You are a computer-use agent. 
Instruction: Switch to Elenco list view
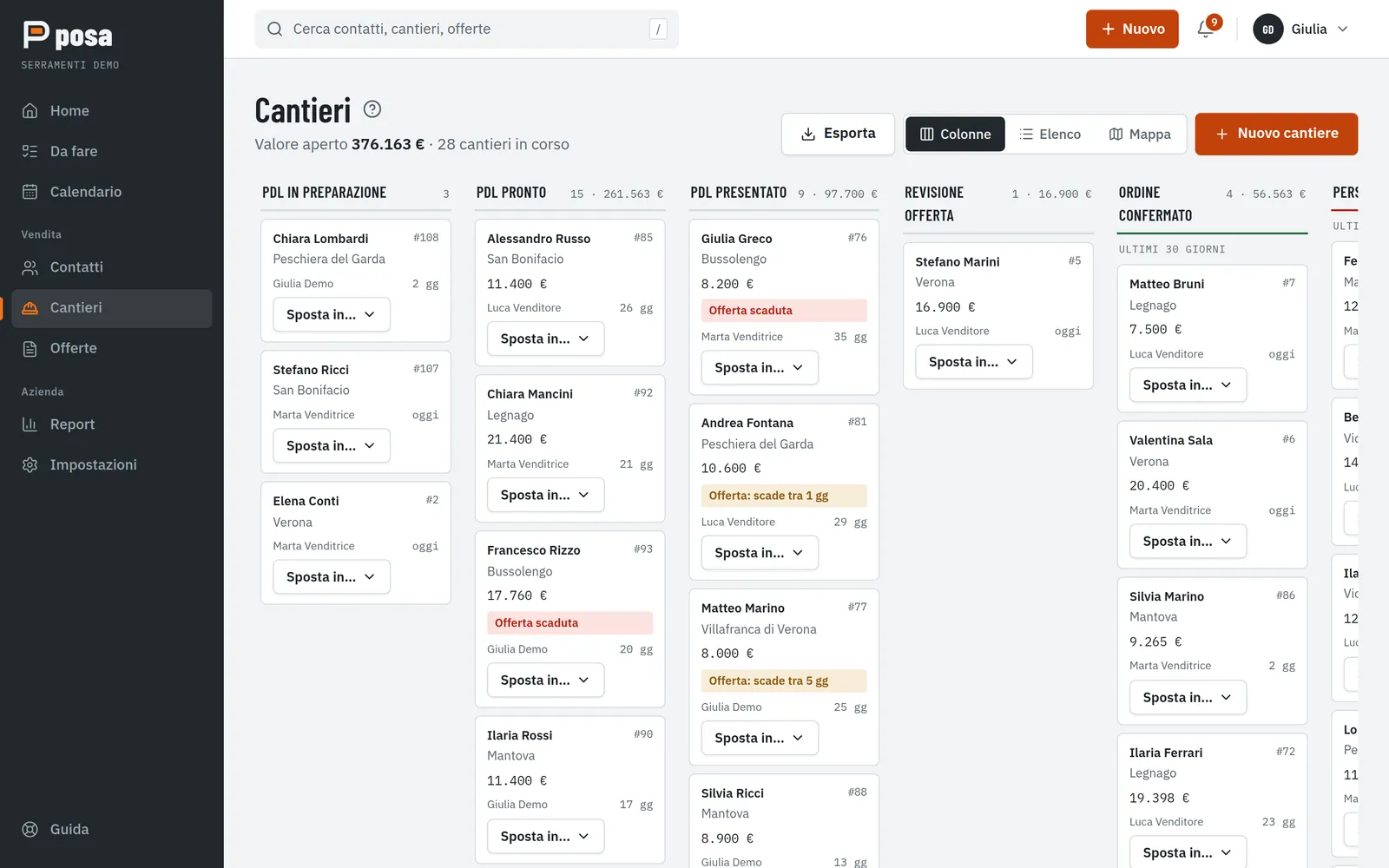(x=1050, y=135)
